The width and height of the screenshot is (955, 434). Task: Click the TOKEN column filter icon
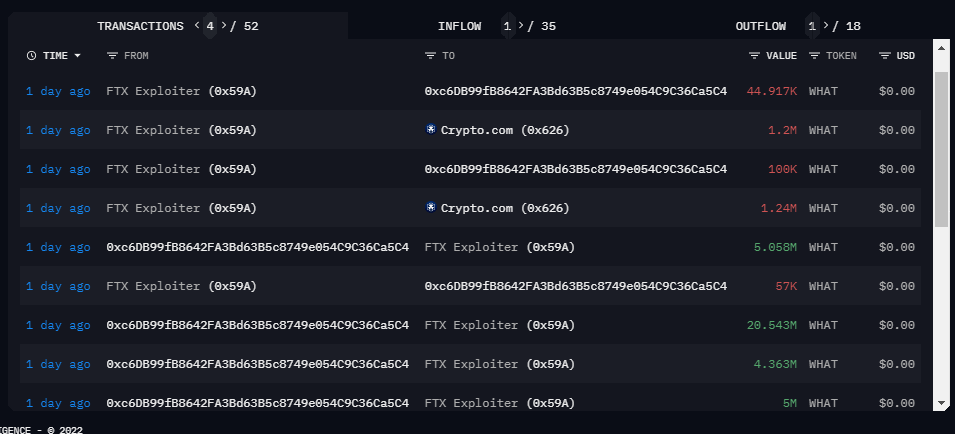[814, 56]
